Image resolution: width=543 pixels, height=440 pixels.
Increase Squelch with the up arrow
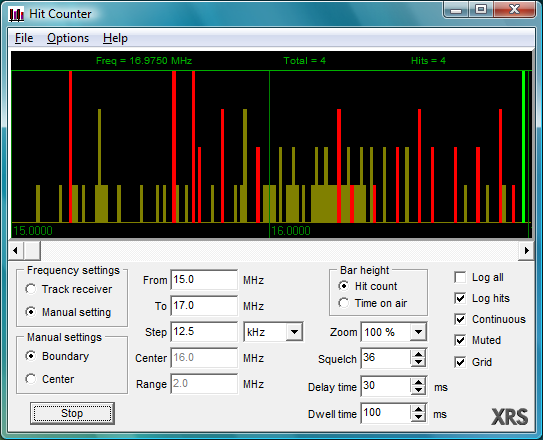tap(418, 354)
